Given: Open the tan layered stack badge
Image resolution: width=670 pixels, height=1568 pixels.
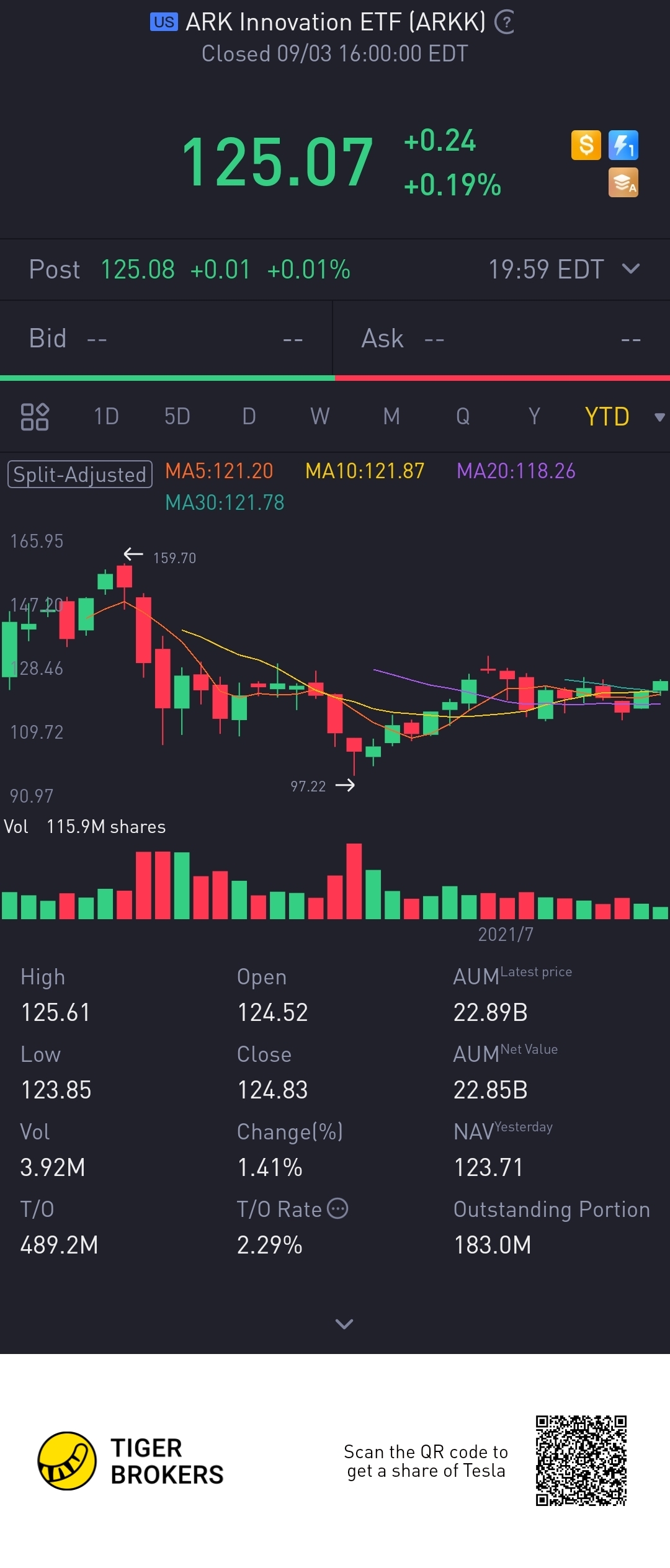Looking at the screenshot, I should click(x=623, y=183).
